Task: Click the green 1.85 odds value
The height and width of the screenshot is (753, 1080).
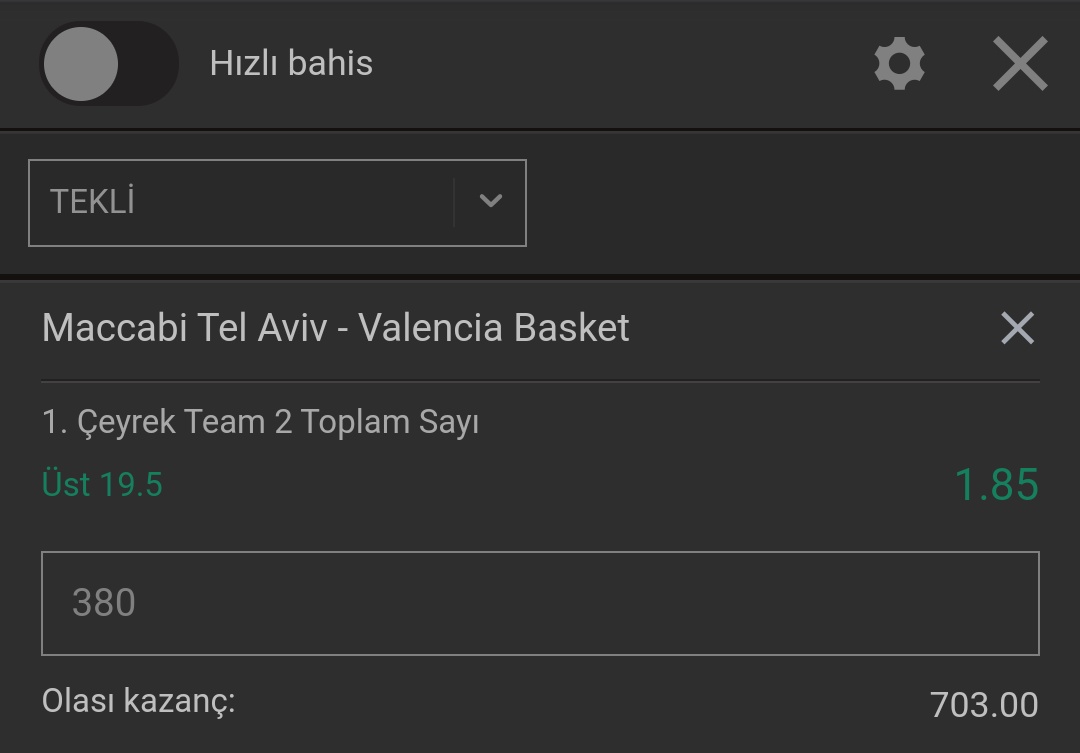Action: pyautogui.click(x=997, y=484)
